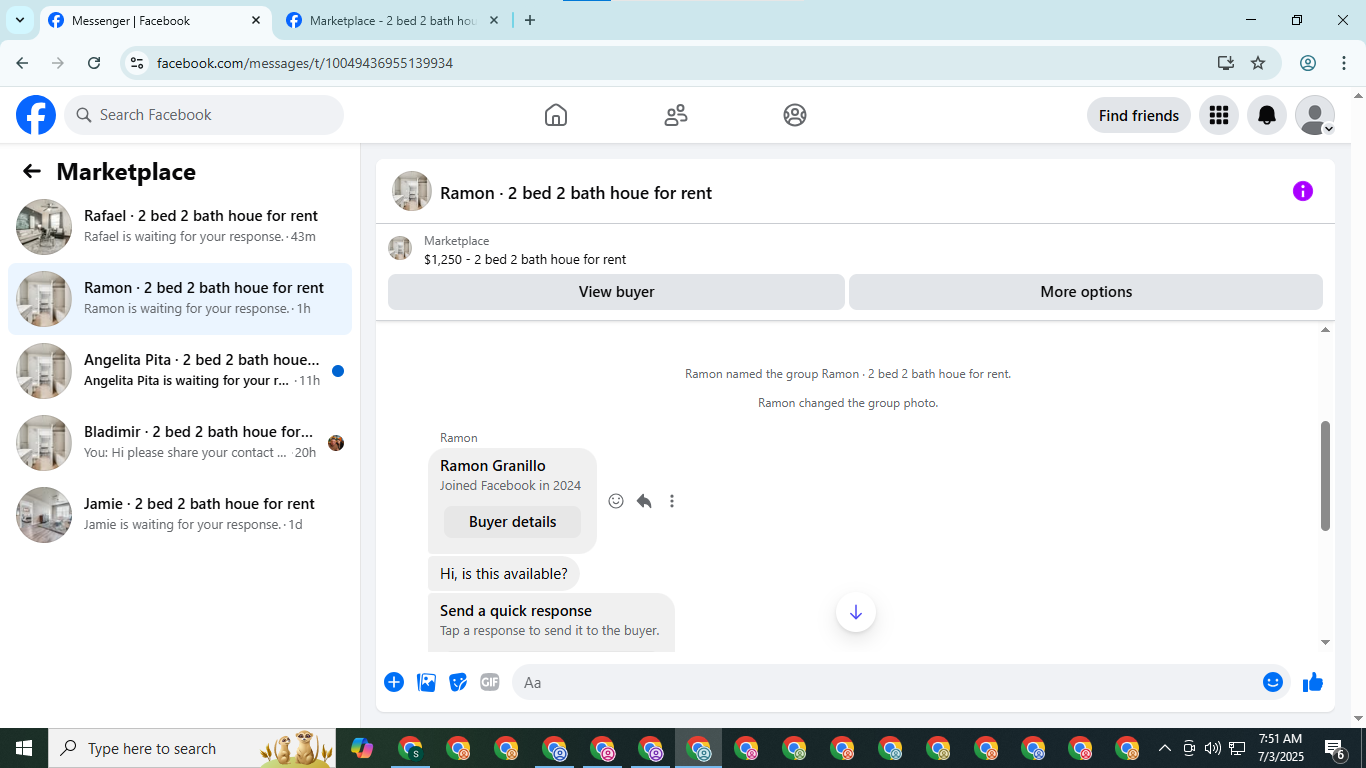Image resolution: width=1366 pixels, height=768 pixels.
Task: Switch to Messenger | Facebook tab
Action: pos(155,20)
